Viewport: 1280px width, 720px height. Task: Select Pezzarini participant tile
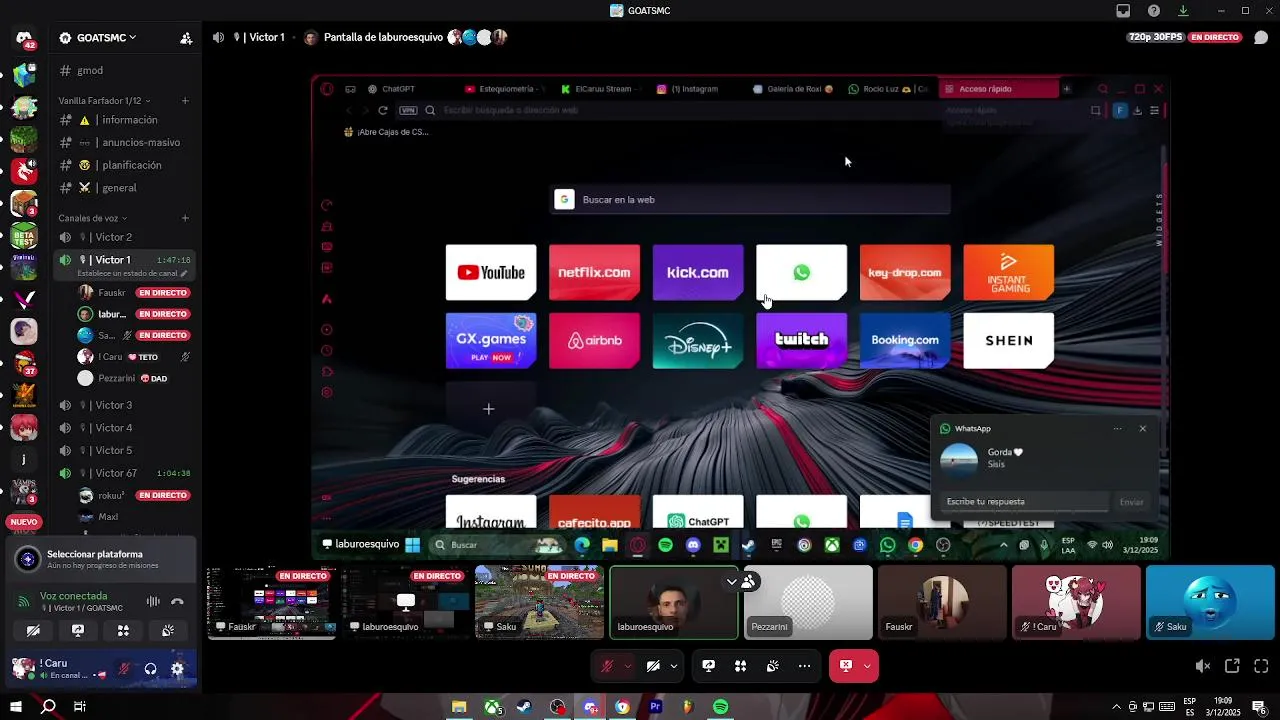coord(808,602)
